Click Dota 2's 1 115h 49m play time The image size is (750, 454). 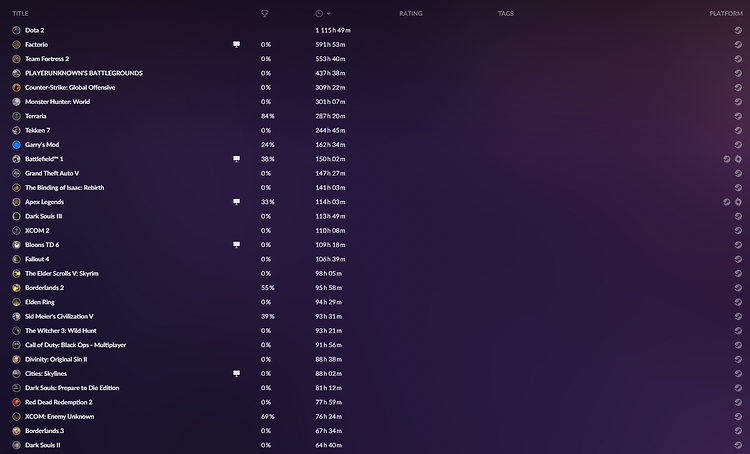coord(333,30)
